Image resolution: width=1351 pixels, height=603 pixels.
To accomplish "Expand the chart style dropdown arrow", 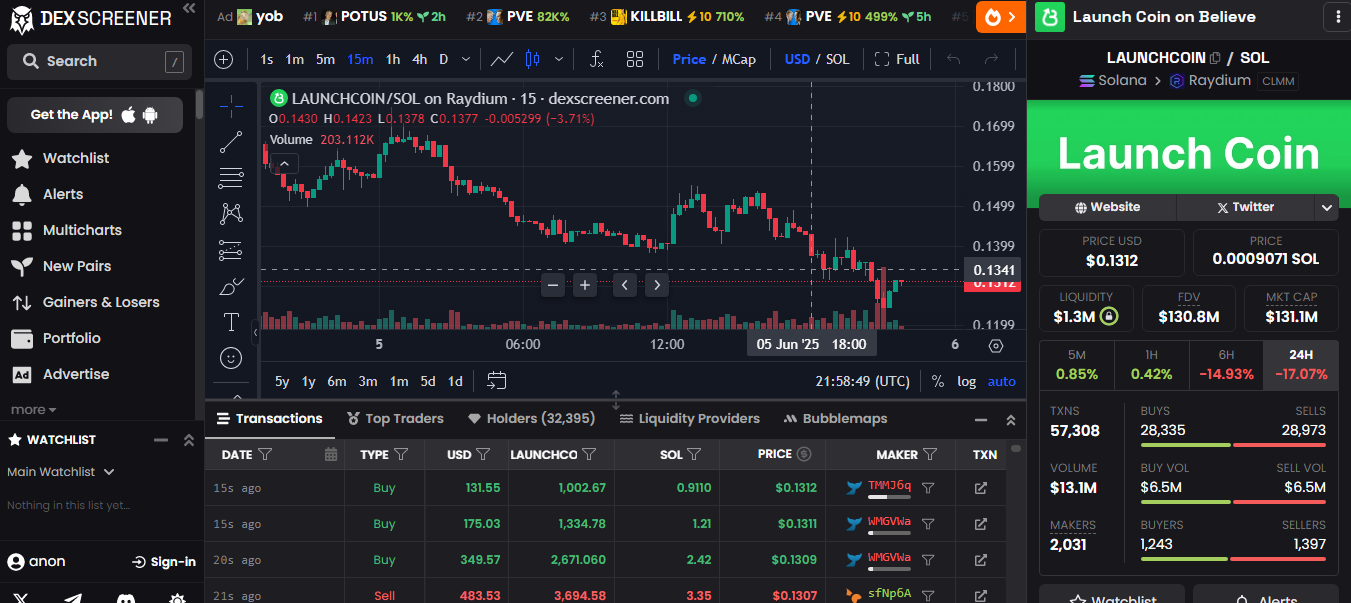I will (558, 59).
